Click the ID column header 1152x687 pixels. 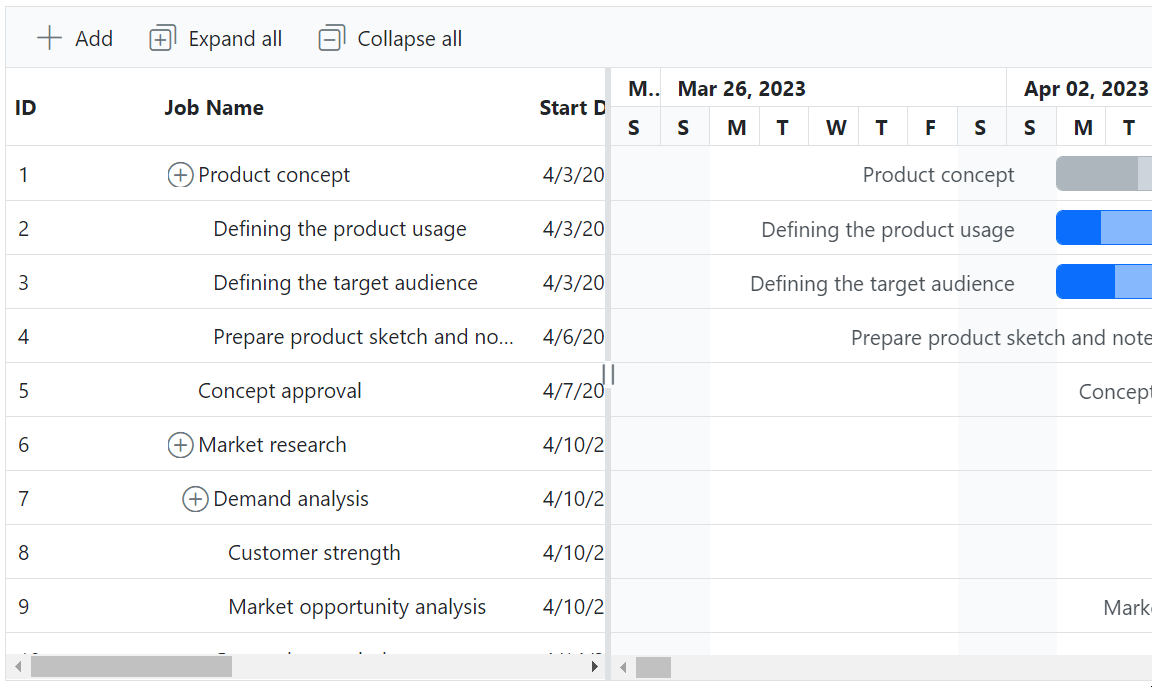[x=26, y=108]
